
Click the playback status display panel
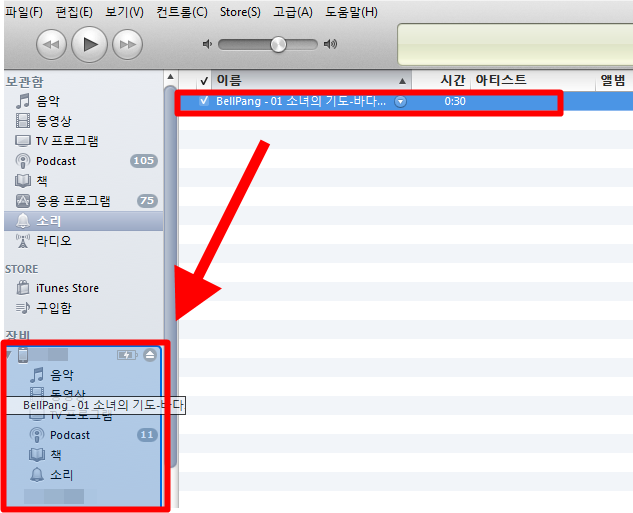click(515, 44)
